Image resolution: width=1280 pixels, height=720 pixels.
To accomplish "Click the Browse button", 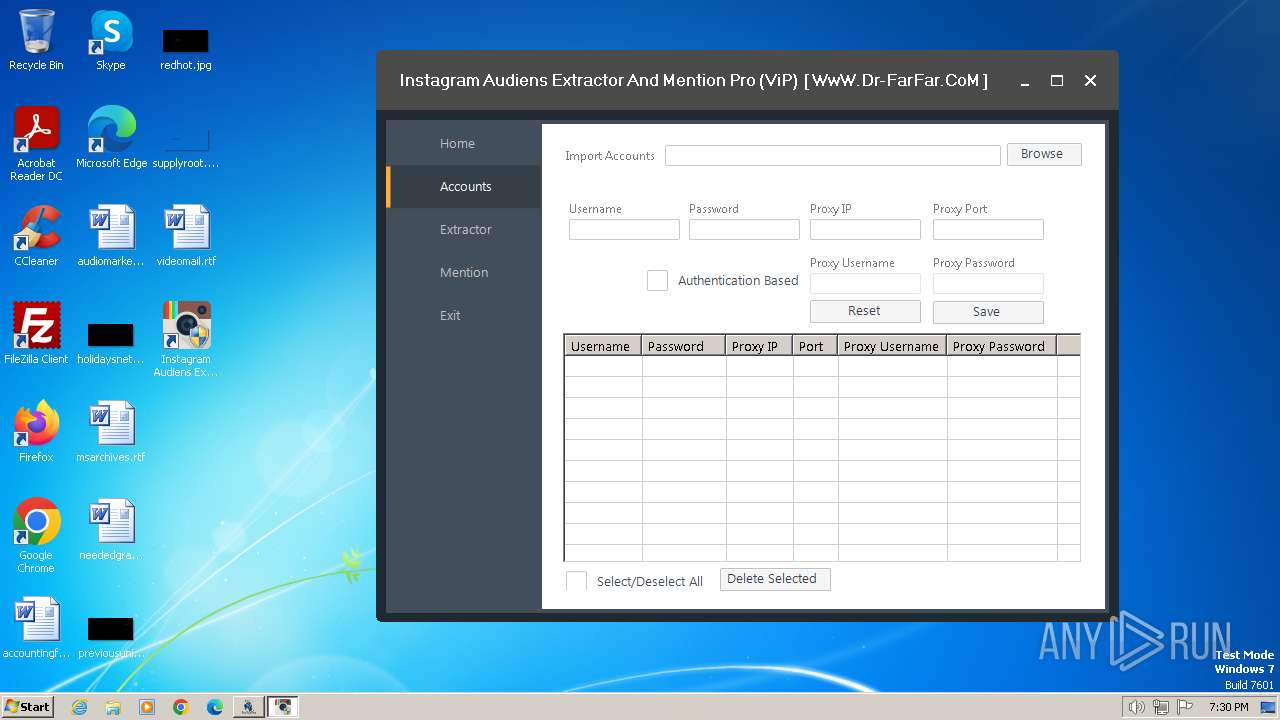I will 1043,154.
